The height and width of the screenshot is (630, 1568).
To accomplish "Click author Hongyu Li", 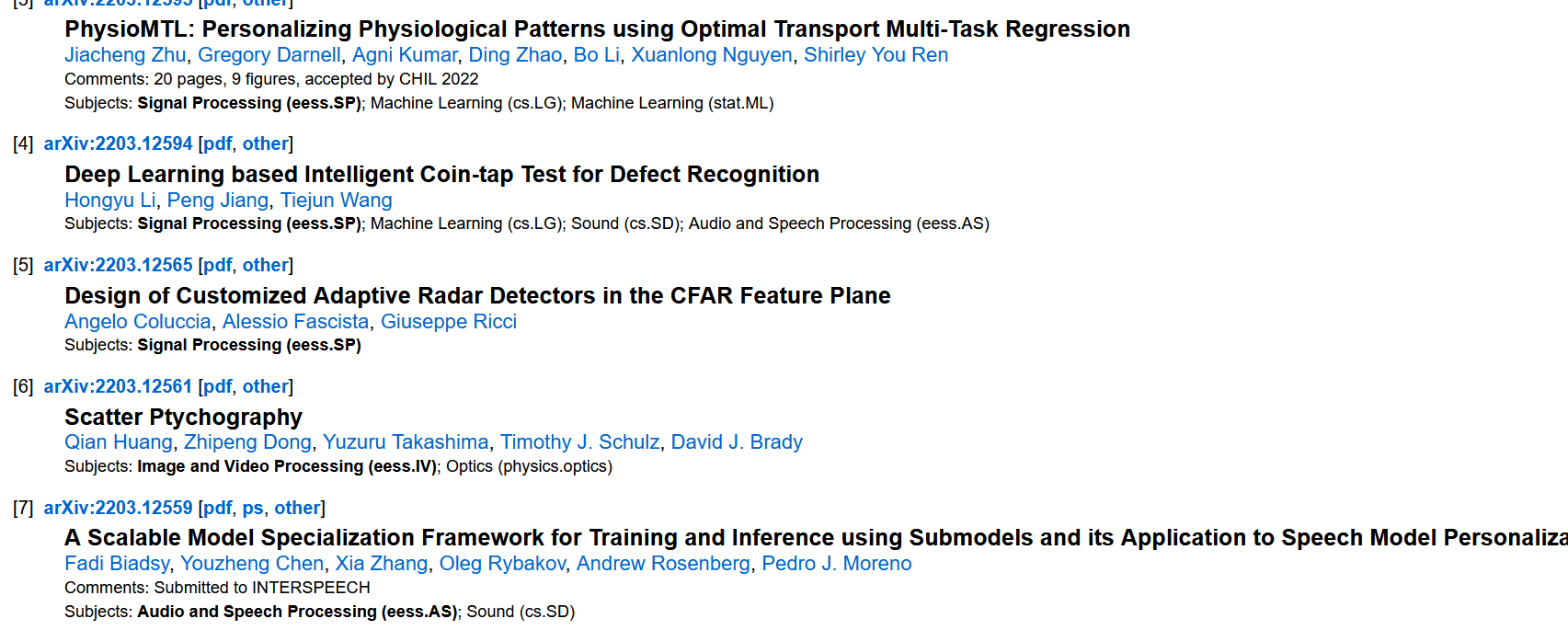I will [109, 200].
